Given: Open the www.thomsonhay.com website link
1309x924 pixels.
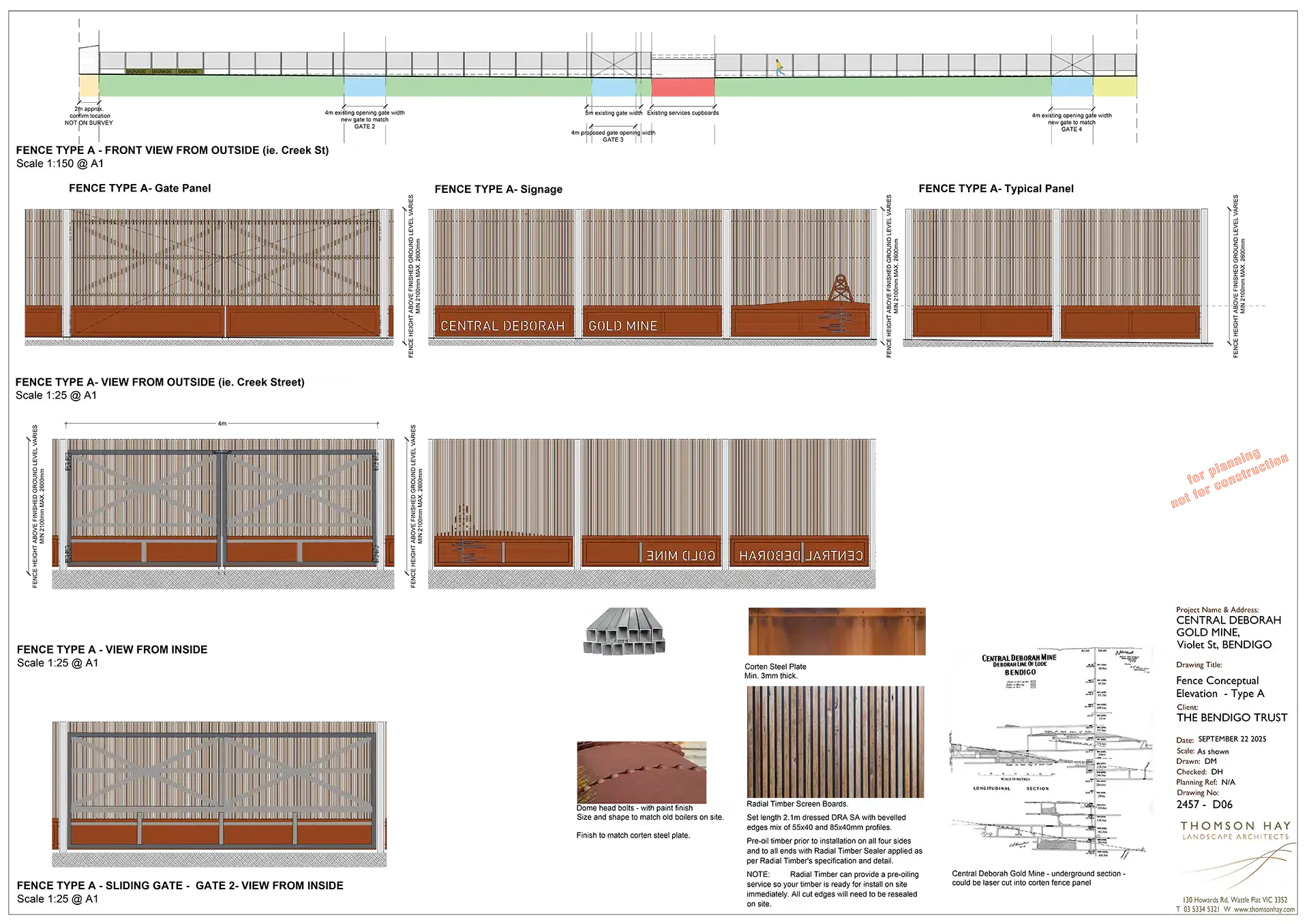Looking at the screenshot, I should tap(1264, 910).
